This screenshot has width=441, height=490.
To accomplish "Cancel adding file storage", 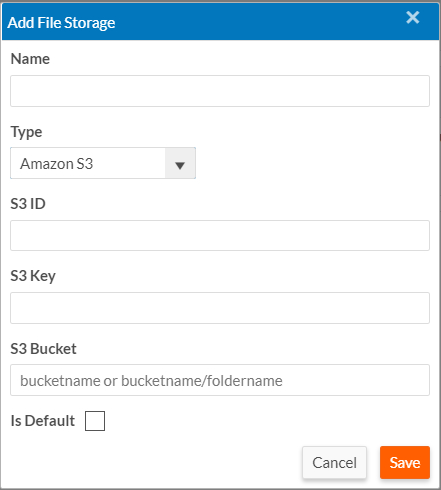I will pyautogui.click(x=334, y=463).
